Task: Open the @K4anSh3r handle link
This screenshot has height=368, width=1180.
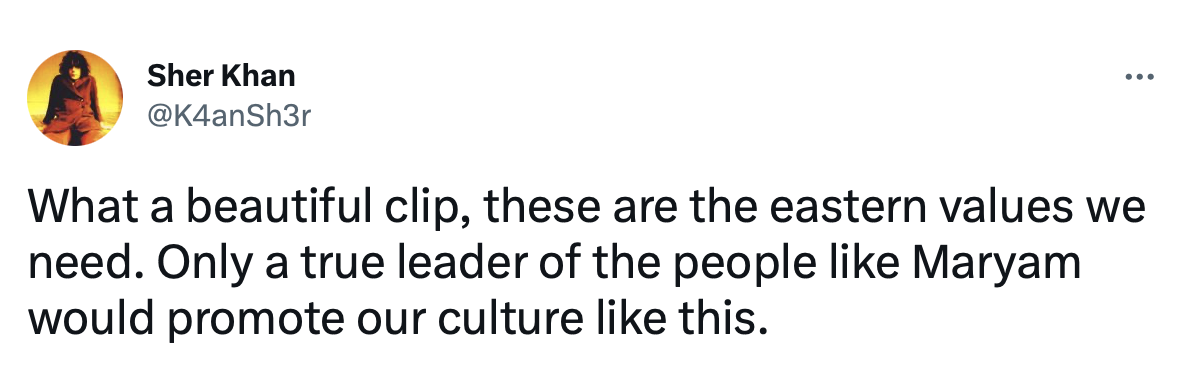Action: (229, 117)
